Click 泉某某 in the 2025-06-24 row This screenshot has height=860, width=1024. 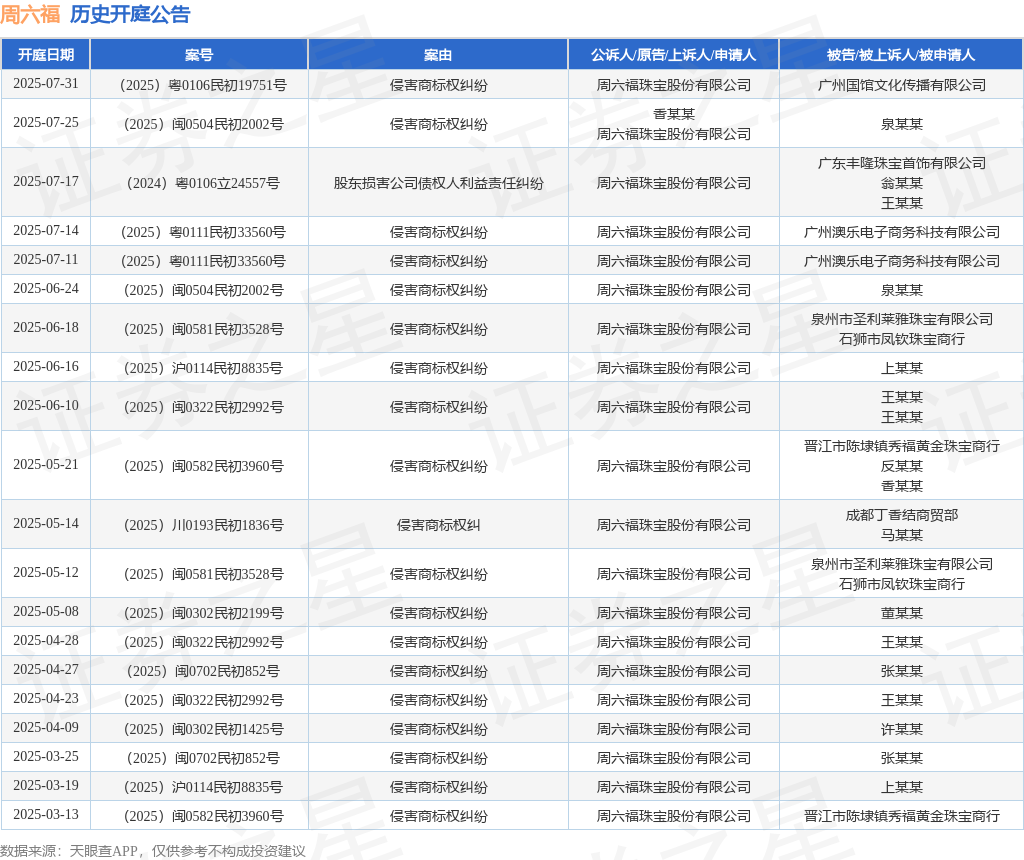[x=902, y=290]
